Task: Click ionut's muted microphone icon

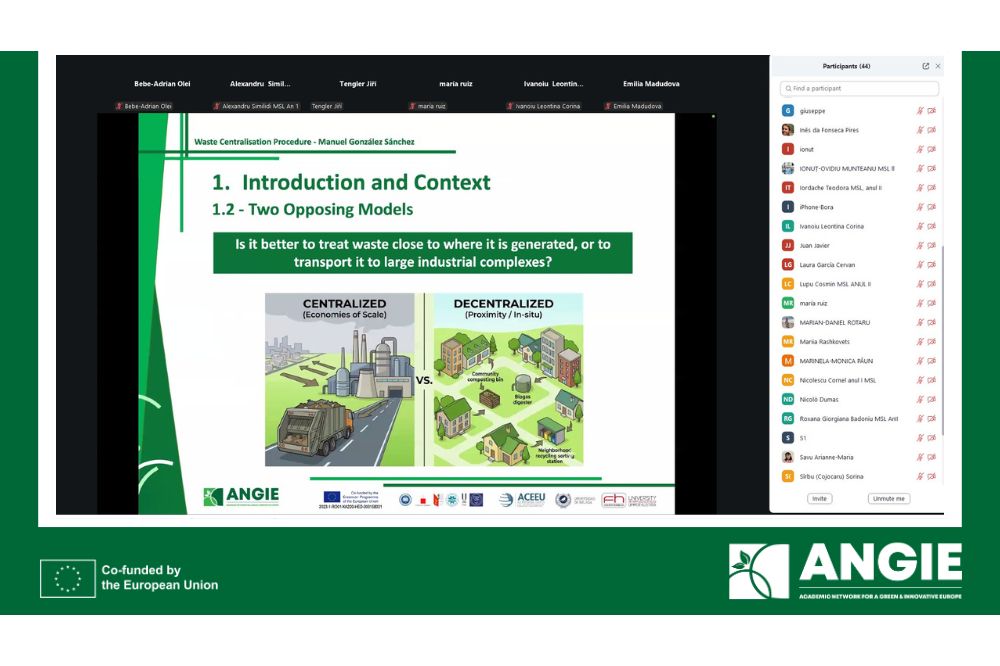Action: pos(920,149)
